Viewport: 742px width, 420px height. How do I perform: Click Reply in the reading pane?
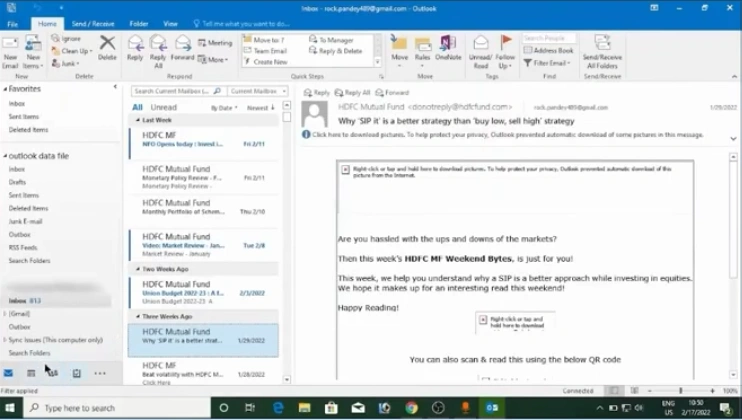click(x=317, y=93)
